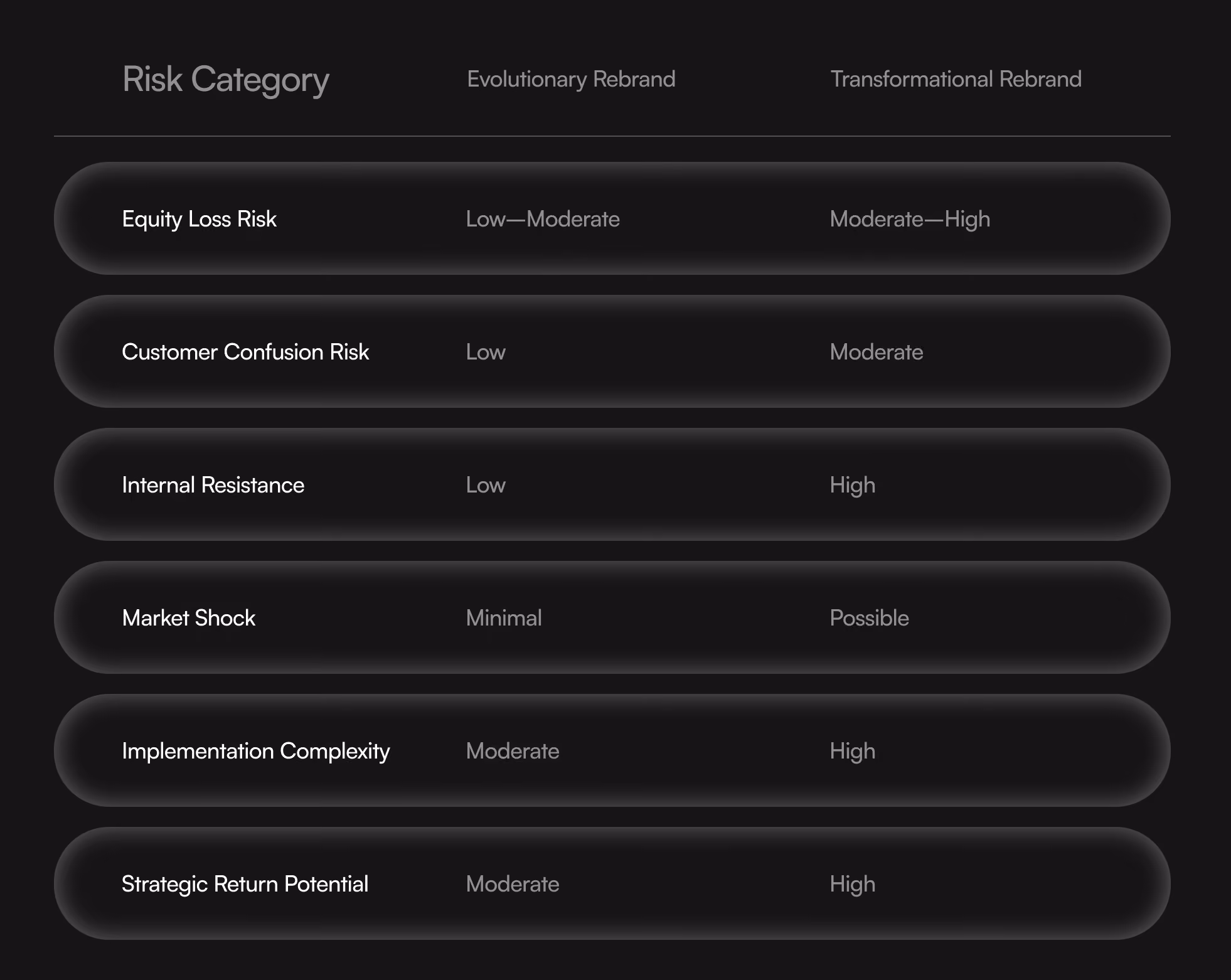Click Low in Internal Resistance row
1231x980 pixels.
[x=486, y=485]
